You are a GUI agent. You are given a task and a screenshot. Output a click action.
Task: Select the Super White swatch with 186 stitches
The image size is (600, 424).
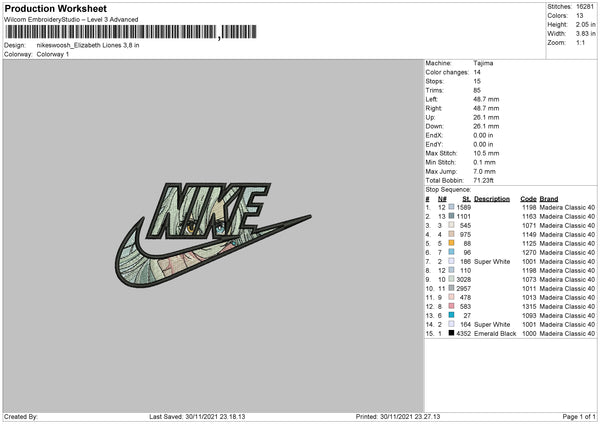click(452, 261)
